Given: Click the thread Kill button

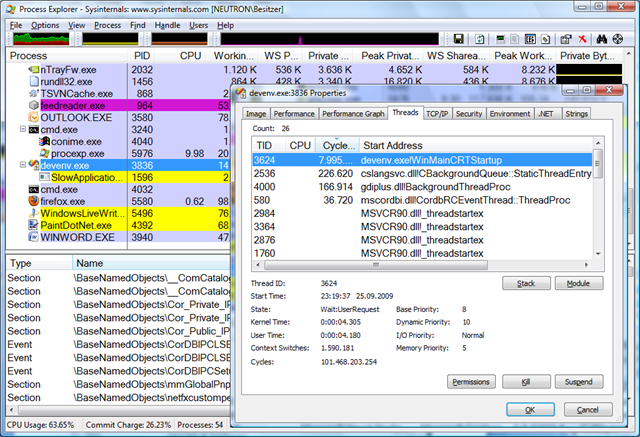Looking at the screenshot, I should pos(526,382).
